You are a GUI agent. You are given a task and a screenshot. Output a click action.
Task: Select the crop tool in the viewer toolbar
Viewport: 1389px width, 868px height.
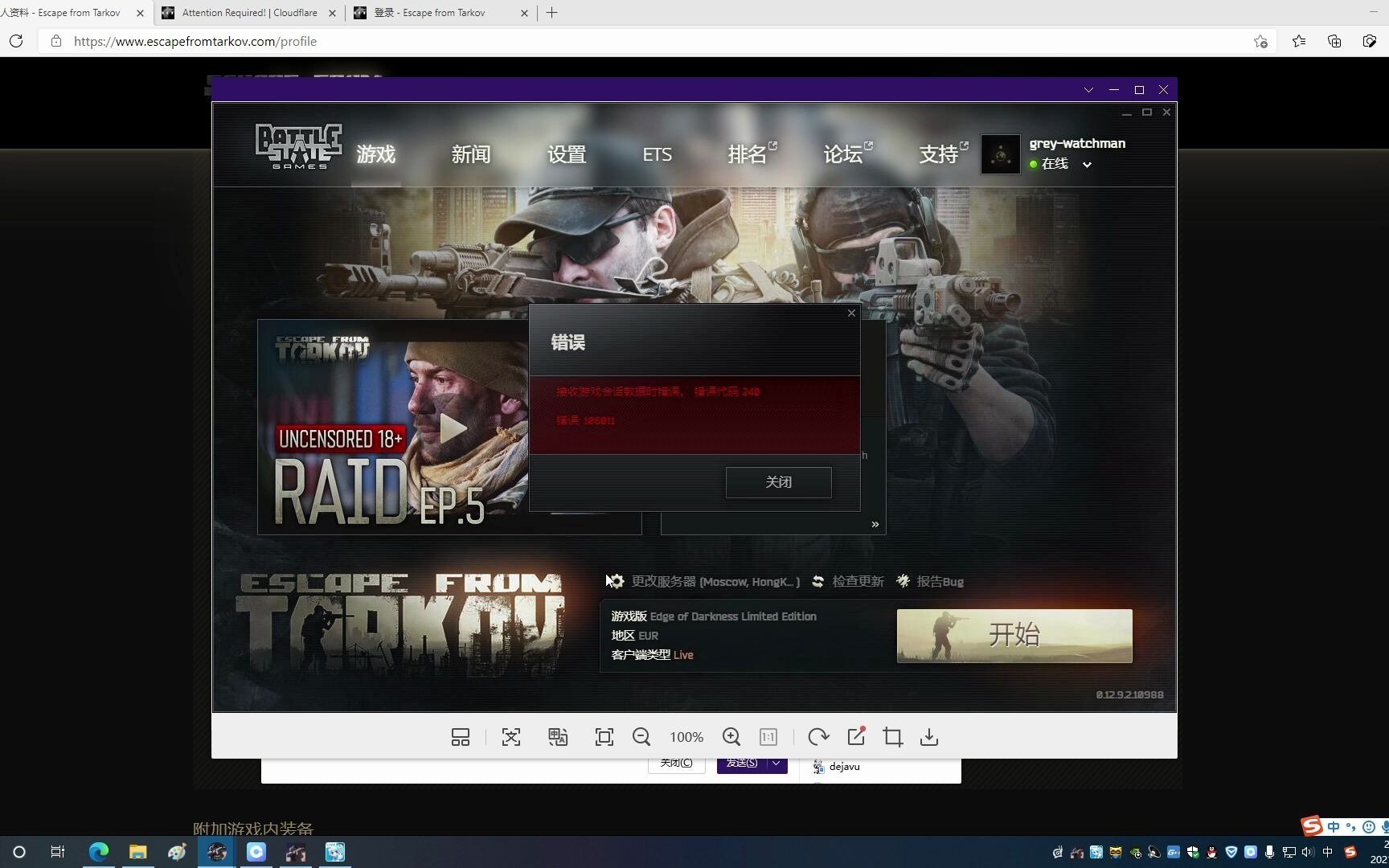click(x=893, y=737)
